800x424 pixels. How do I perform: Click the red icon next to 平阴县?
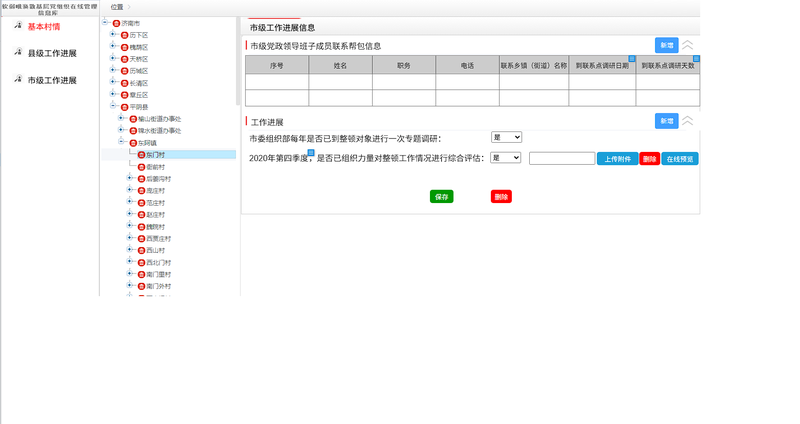click(x=124, y=106)
